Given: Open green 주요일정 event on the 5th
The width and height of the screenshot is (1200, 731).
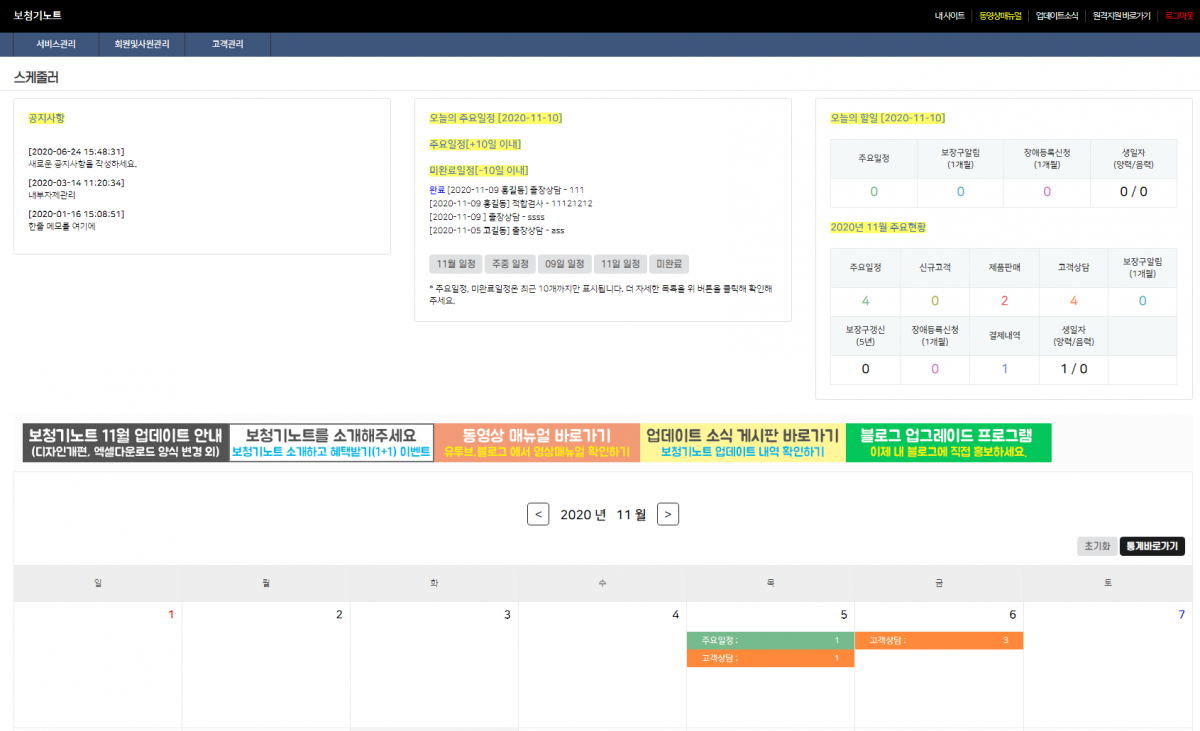Looking at the screenshot, I should pos(769,640).
